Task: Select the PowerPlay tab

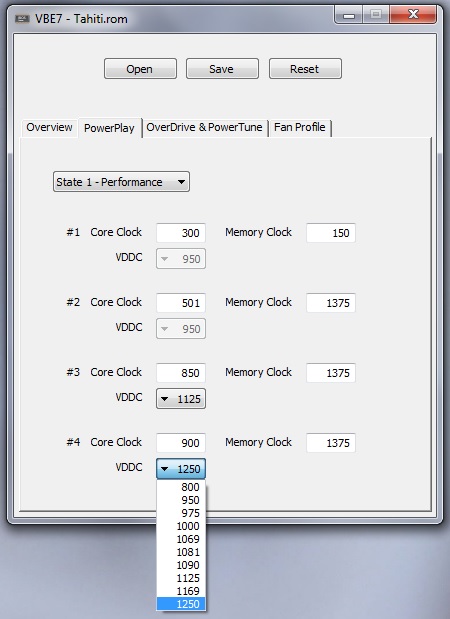Action: click(x=110, y=128)
